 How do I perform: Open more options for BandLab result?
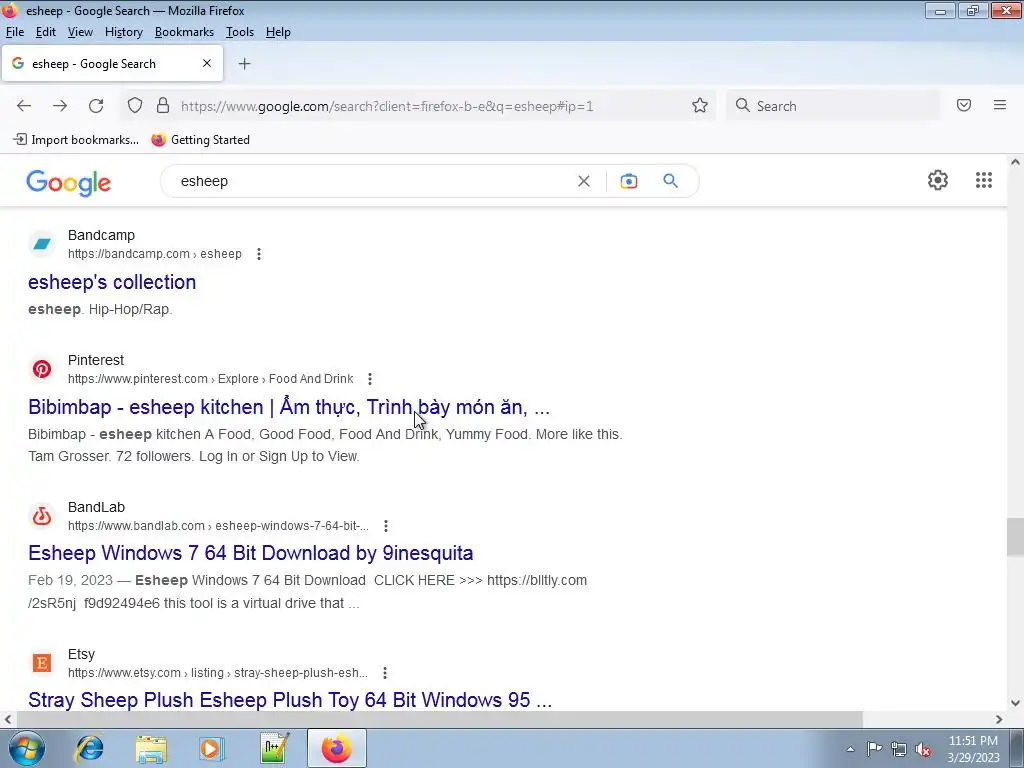[386, 526]
